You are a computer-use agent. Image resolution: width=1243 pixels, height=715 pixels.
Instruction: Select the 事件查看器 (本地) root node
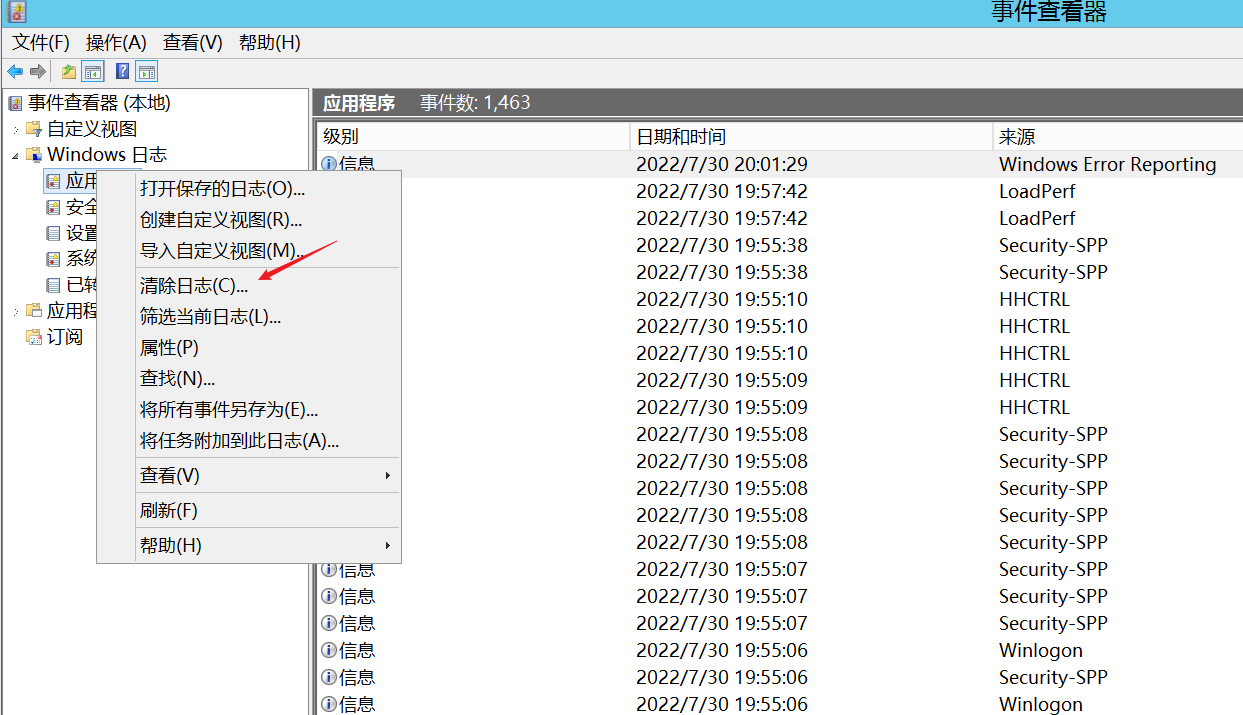[x=98, y=103]
